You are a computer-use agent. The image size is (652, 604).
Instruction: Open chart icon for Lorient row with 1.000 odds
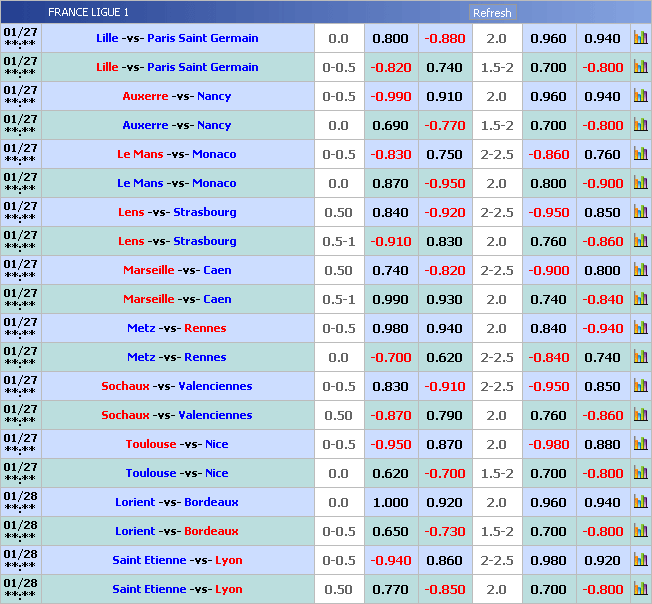640,503
